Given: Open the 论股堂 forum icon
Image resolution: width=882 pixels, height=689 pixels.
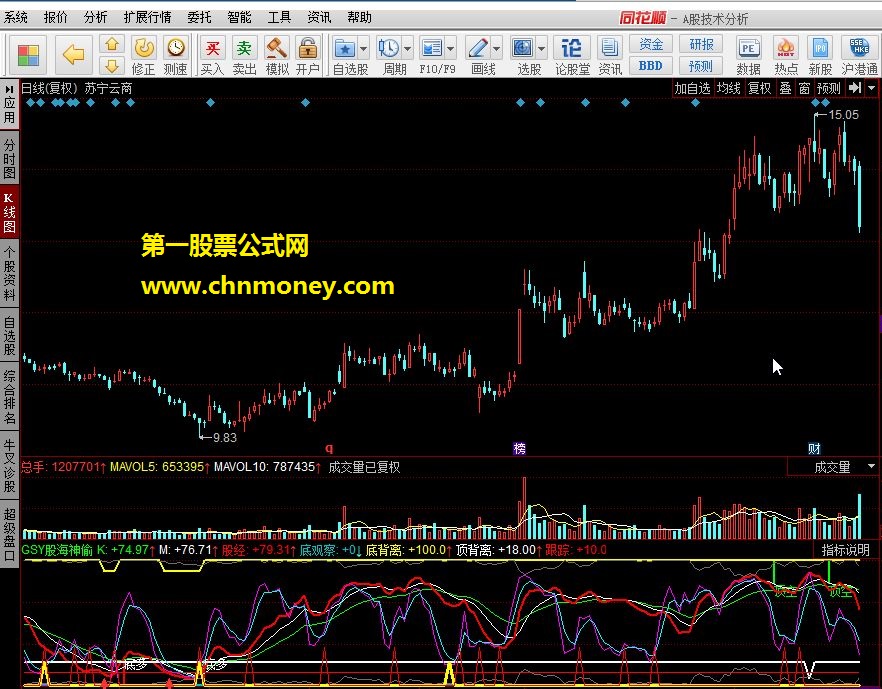Looking at the screenshot, I should 571,48.
